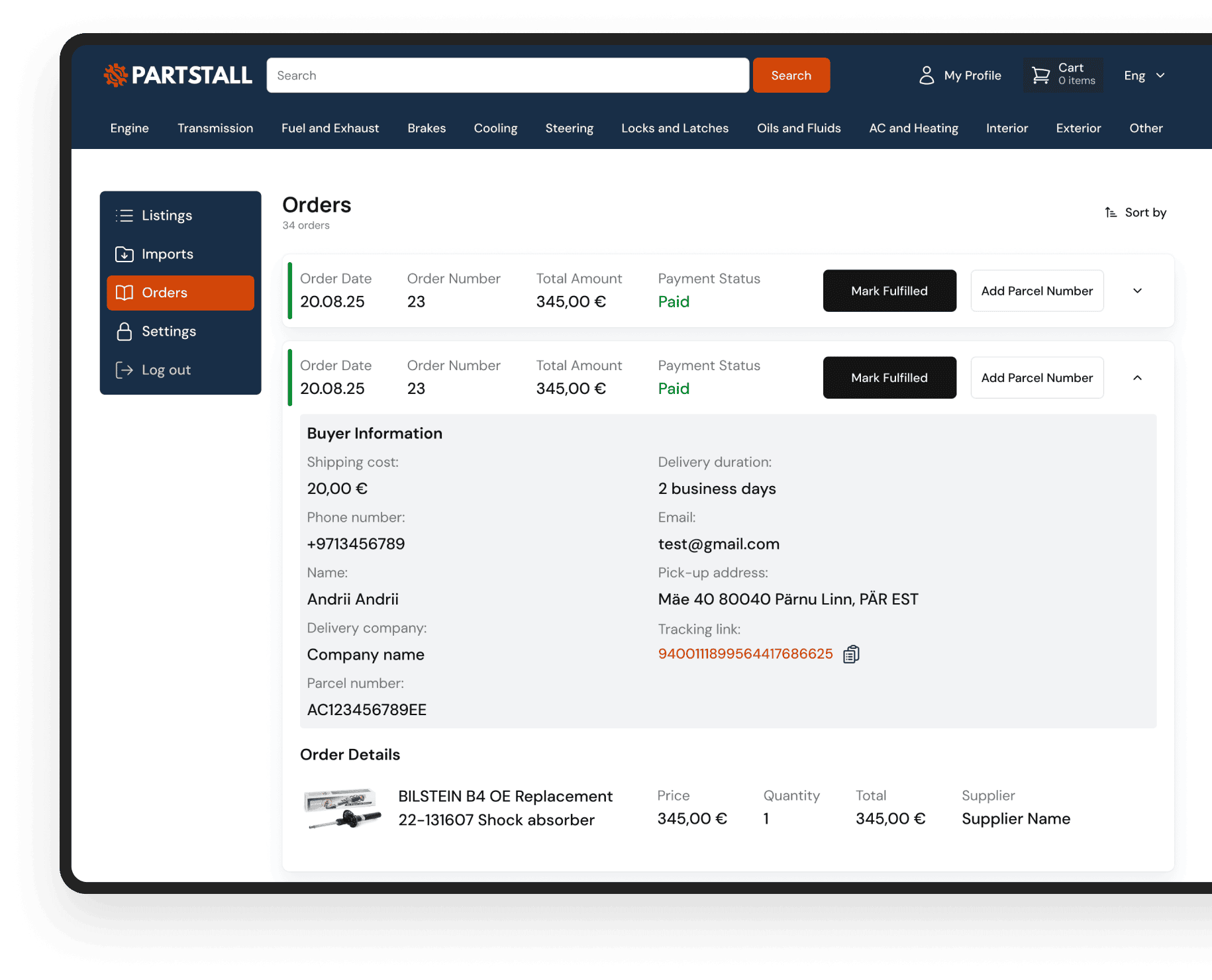Select Orders in the sidebar
Image resolution: width=1212 pixels, height=980 pixels.
point(180,293)
